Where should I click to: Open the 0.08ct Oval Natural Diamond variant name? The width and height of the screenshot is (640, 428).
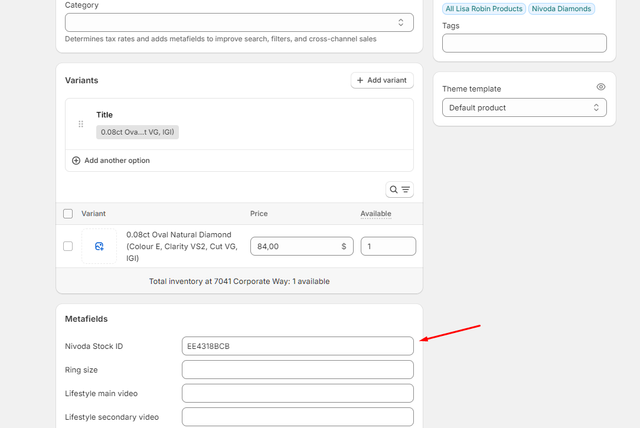182,246
